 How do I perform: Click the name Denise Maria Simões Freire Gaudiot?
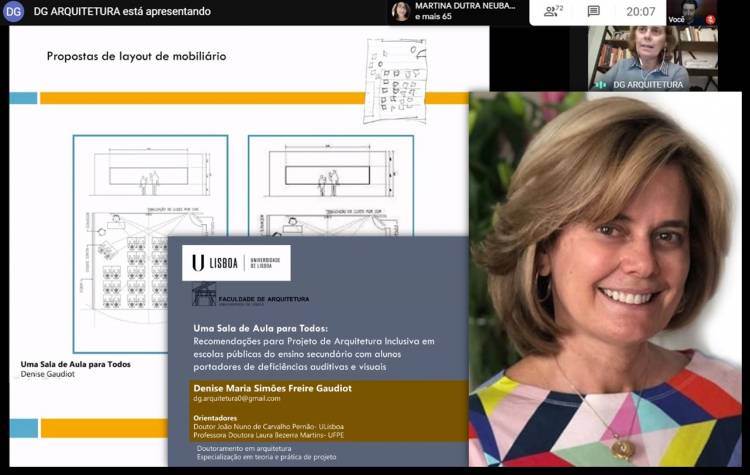pos(272,387)
